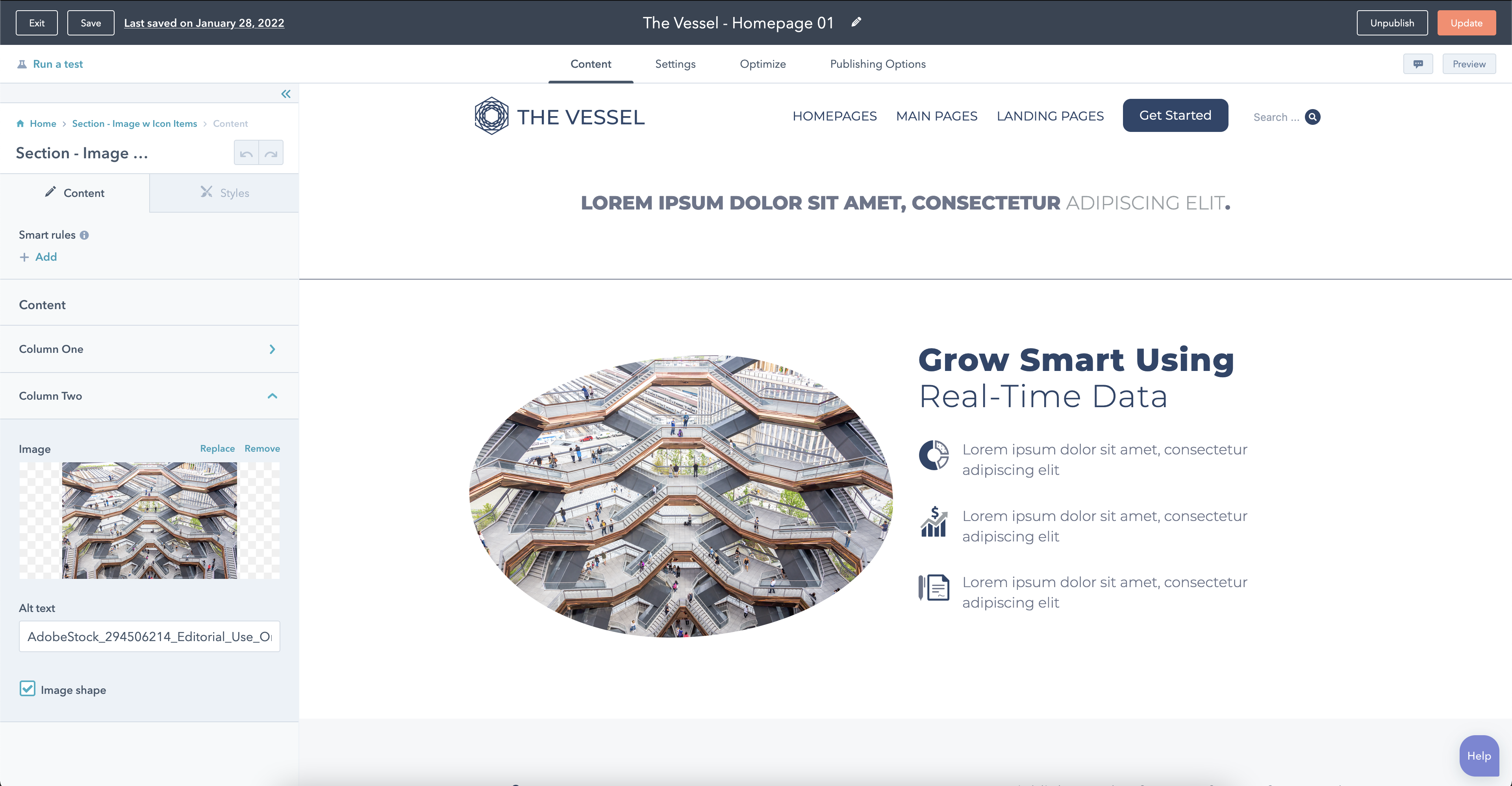Collapse the sidebar with double chevron icon
The image size is (1512, 786).
coord(286,94)
